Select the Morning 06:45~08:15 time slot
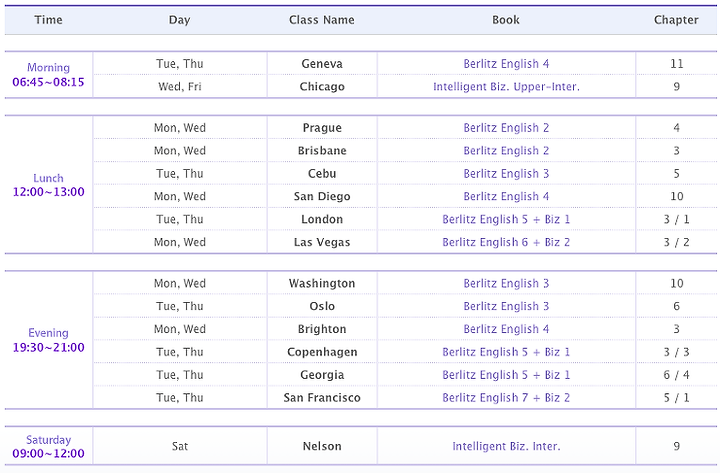The height and width of the screenshot is (473, 720). pyautogui.click(x=48, y=75)
